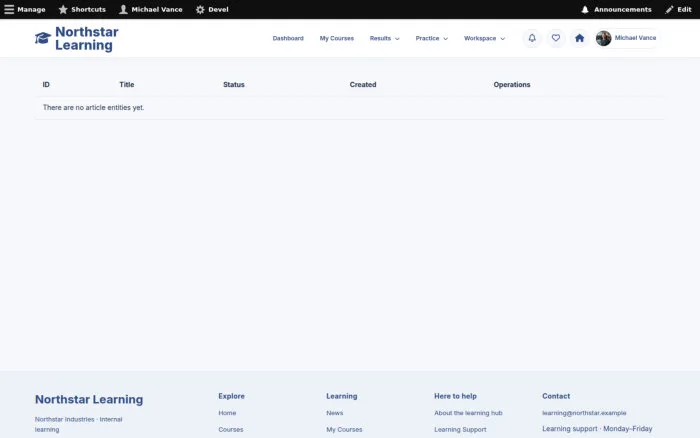Click the heart favorites icon
The image size is (700, 438).
[555, 38]
